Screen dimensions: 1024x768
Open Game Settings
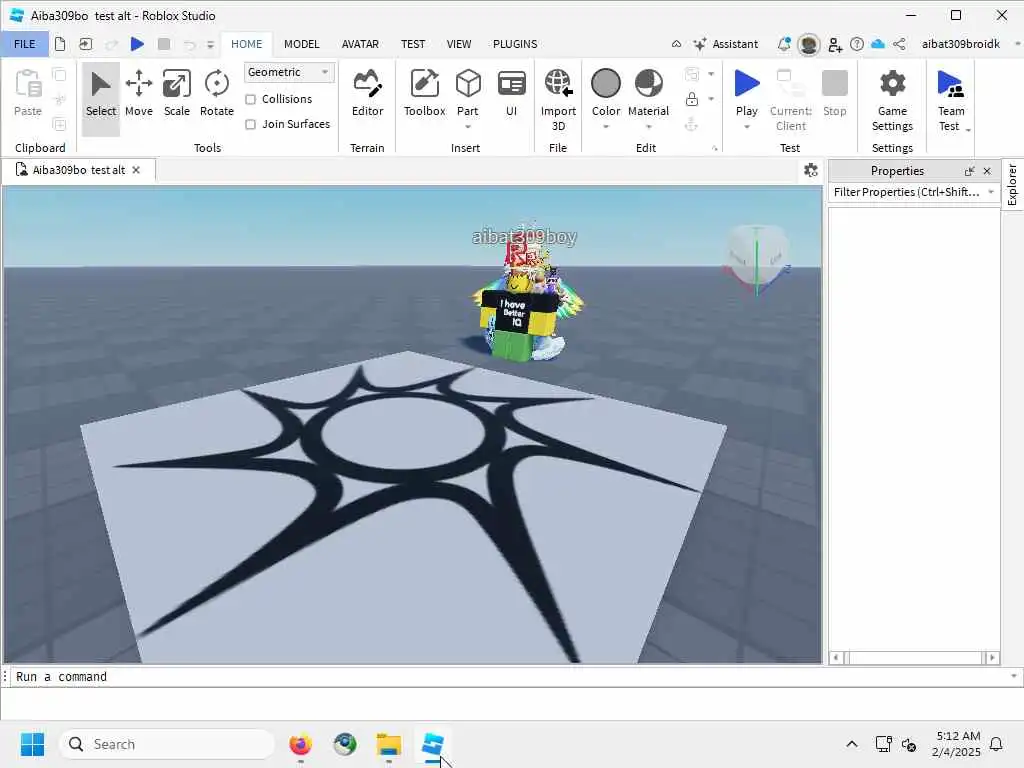coord(892,100)
